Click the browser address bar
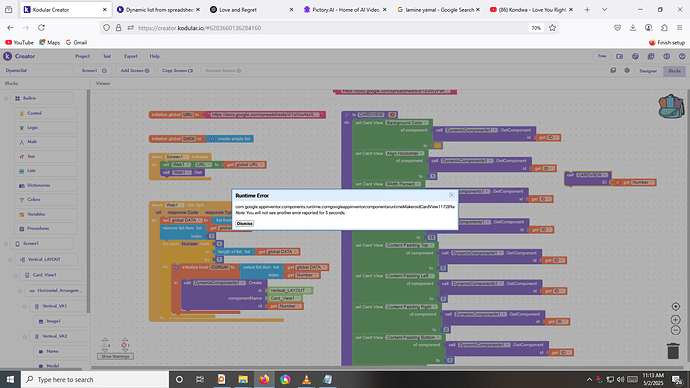690x388 pixels. click(330, 28)
